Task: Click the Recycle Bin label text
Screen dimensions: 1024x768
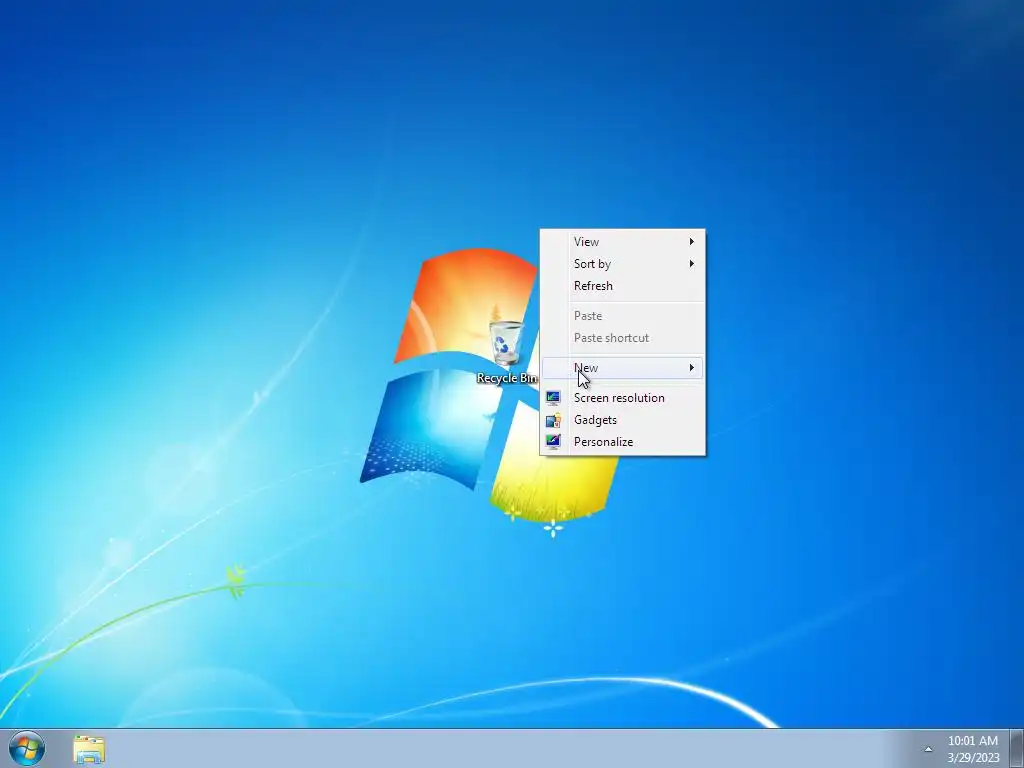Action: [x=507, y=378]
